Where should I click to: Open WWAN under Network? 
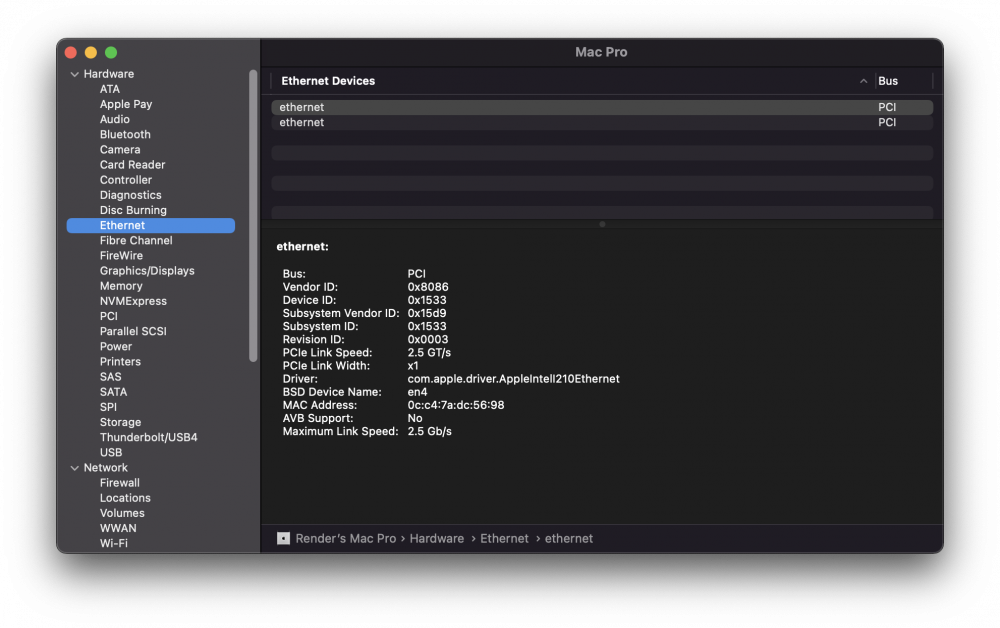118,529
